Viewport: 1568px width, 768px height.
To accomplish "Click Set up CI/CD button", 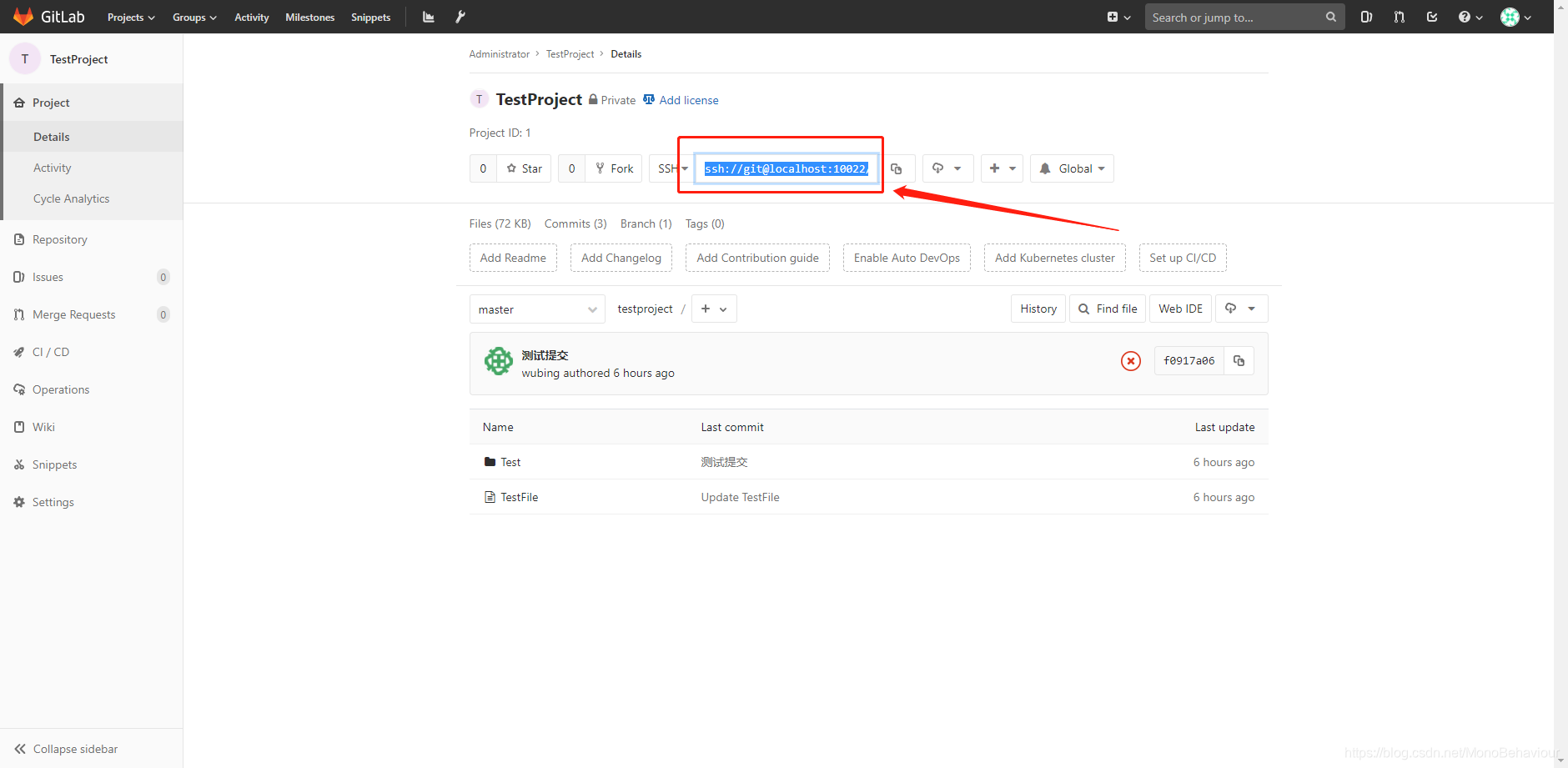I will point(1183,258).
